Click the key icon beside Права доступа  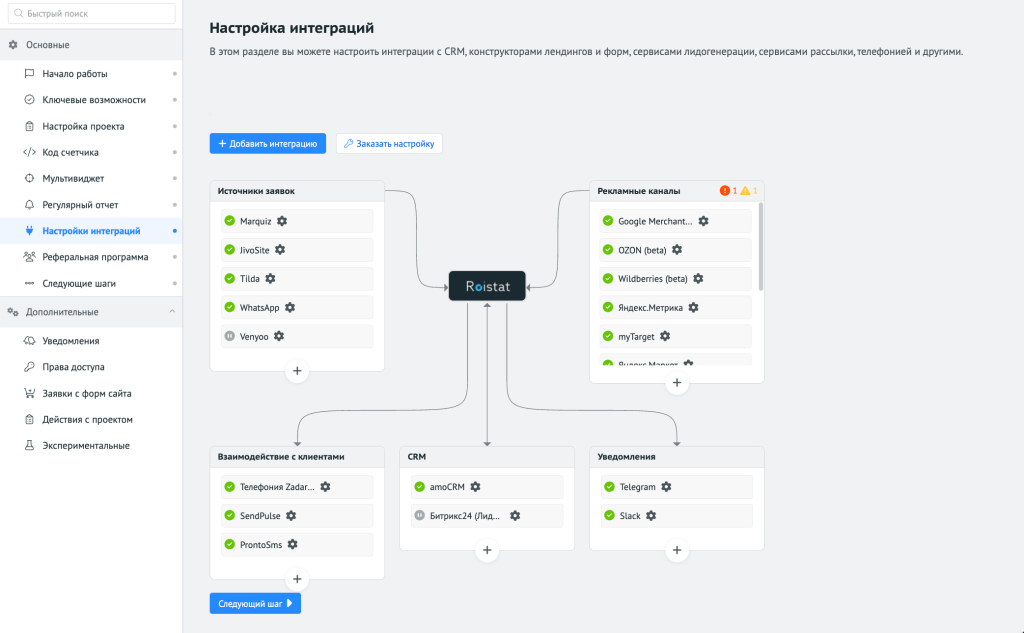point(29,366)
